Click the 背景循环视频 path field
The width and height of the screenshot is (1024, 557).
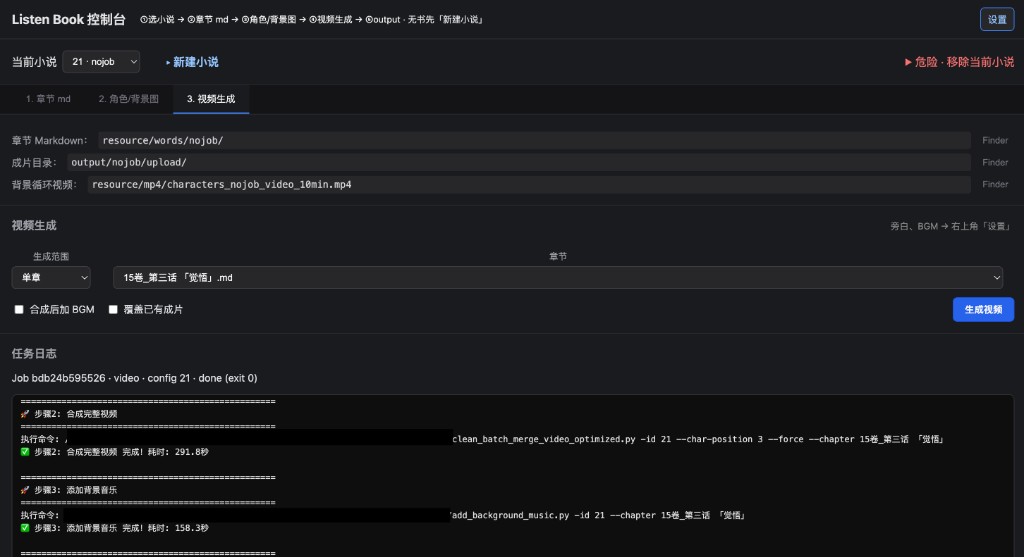(529, 185)
